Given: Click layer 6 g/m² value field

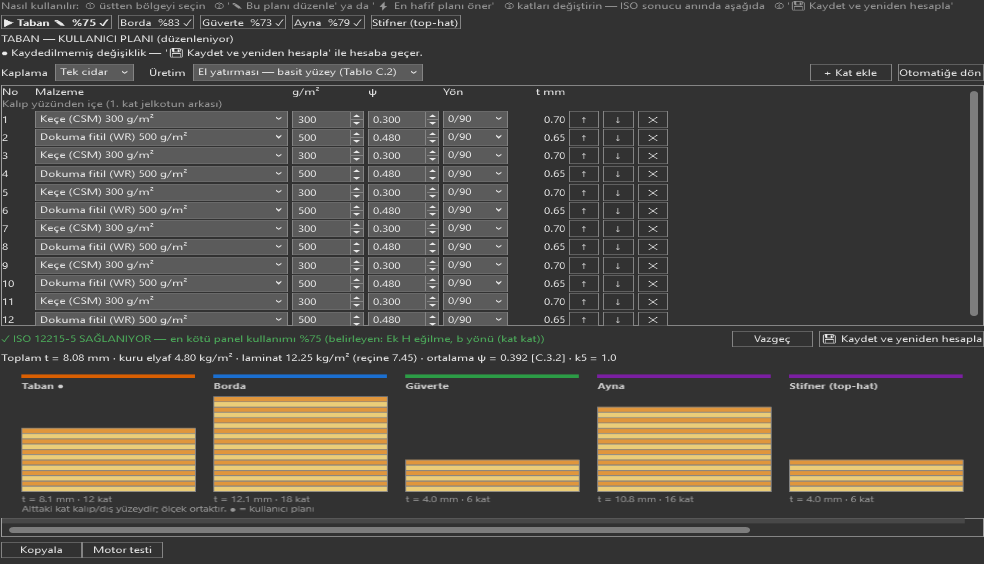Looking at the screenshot, I should click(321, 211).
